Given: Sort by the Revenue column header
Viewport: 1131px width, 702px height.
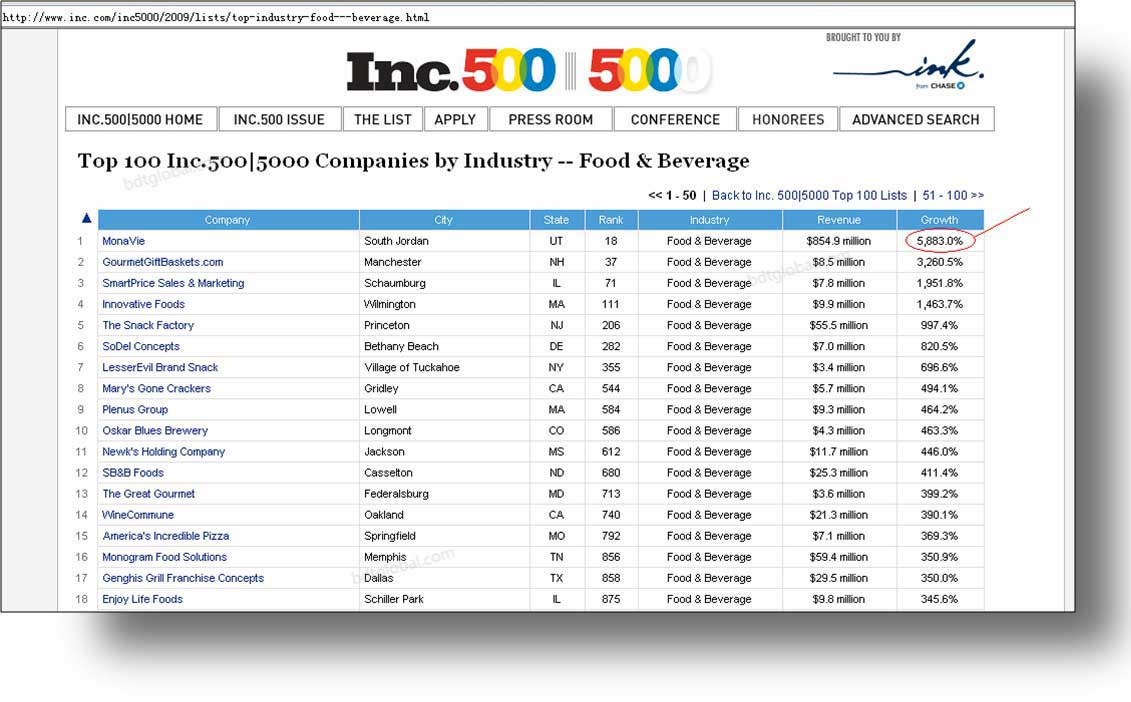Looking at the screenshot, I should (839, 220).
